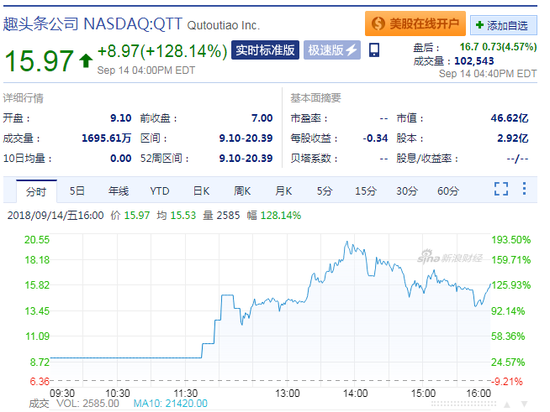
Task: Click volume value 1695.61万
Action: point(106,138)
